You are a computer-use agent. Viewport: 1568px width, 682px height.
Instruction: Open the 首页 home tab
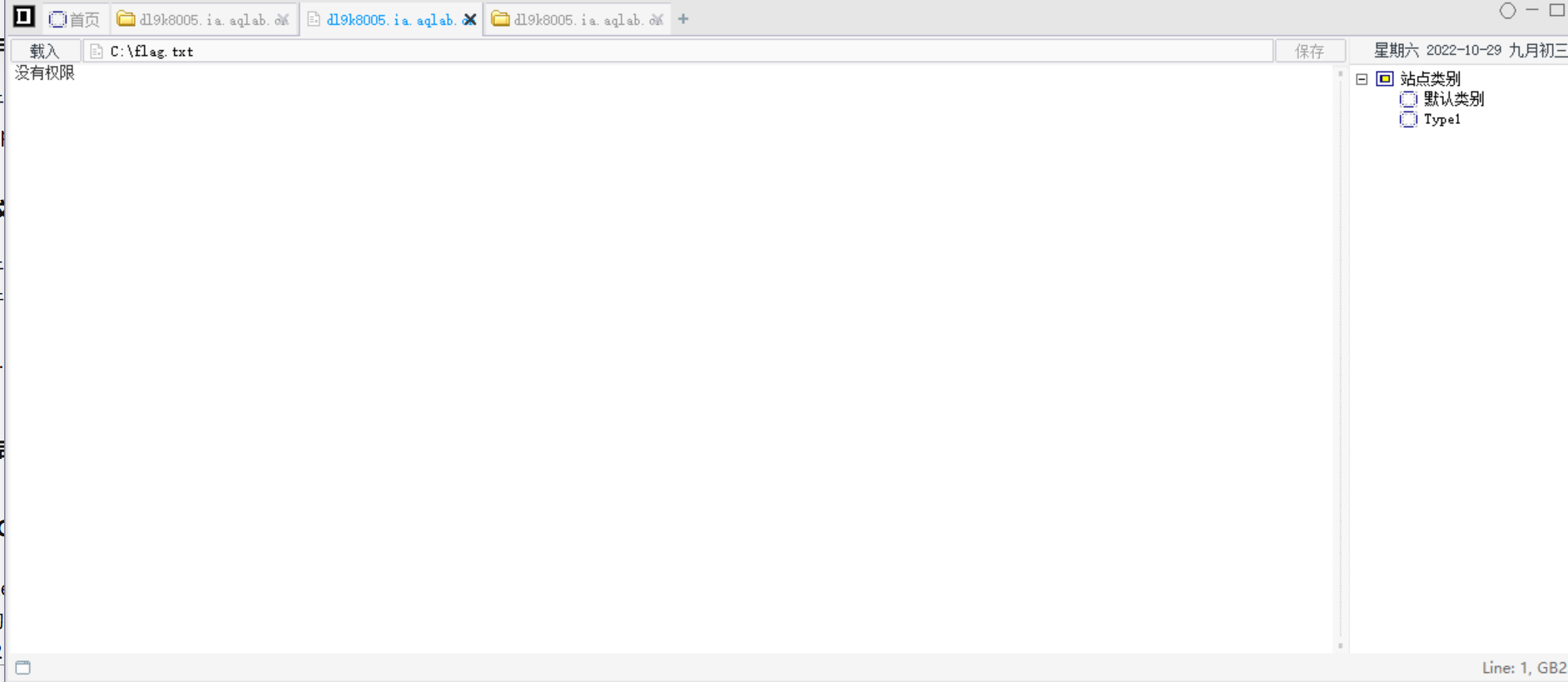pyautogui.click(x=74, y=19)
